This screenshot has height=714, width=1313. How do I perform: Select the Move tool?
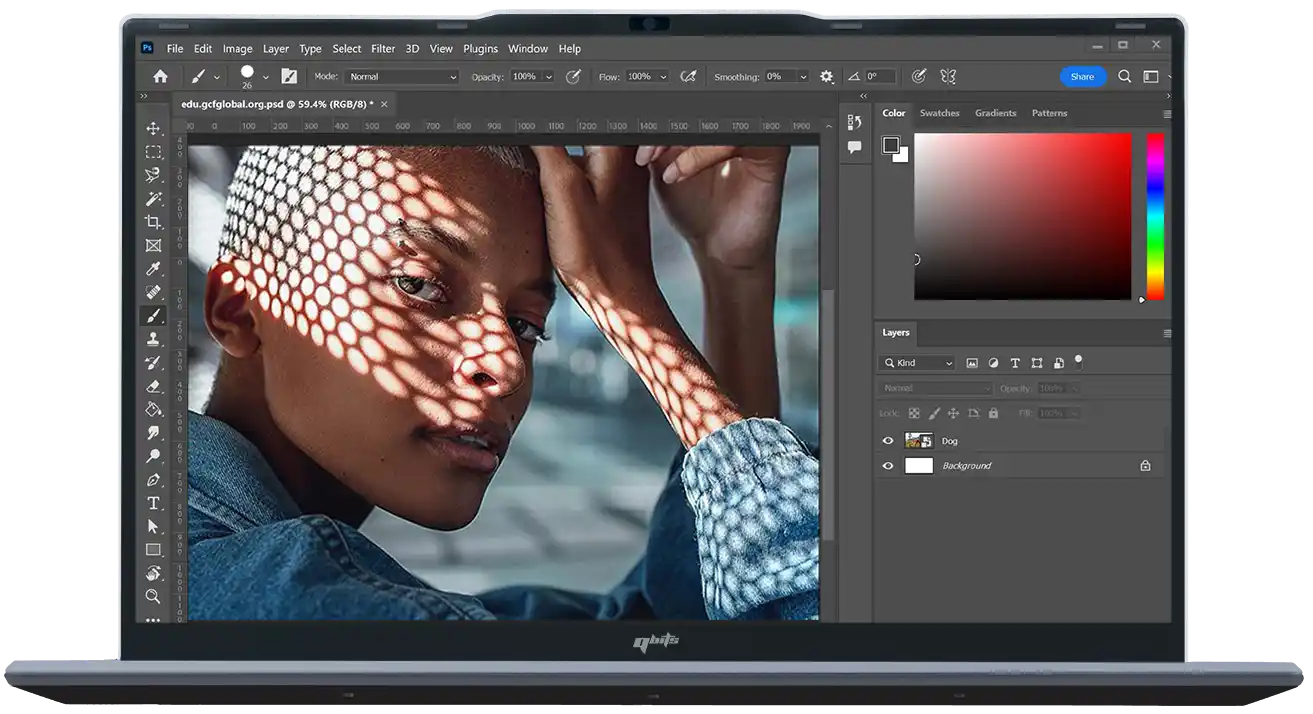point(153,128)
